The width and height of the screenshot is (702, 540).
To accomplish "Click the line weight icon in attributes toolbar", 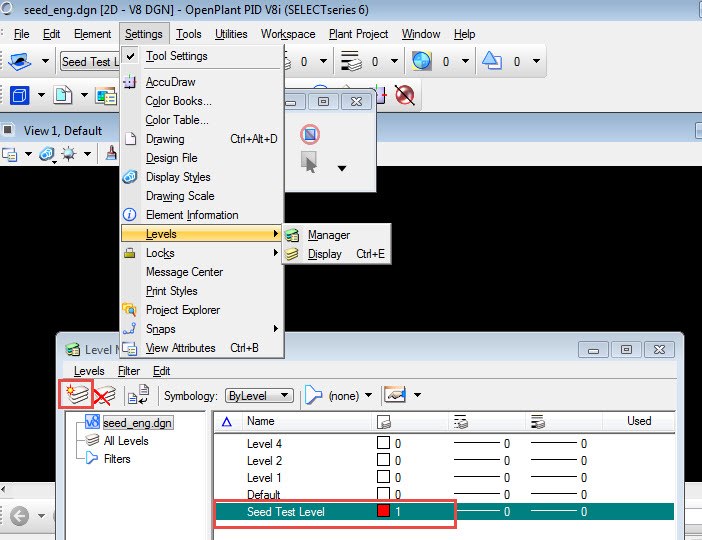I will [351, 61].
